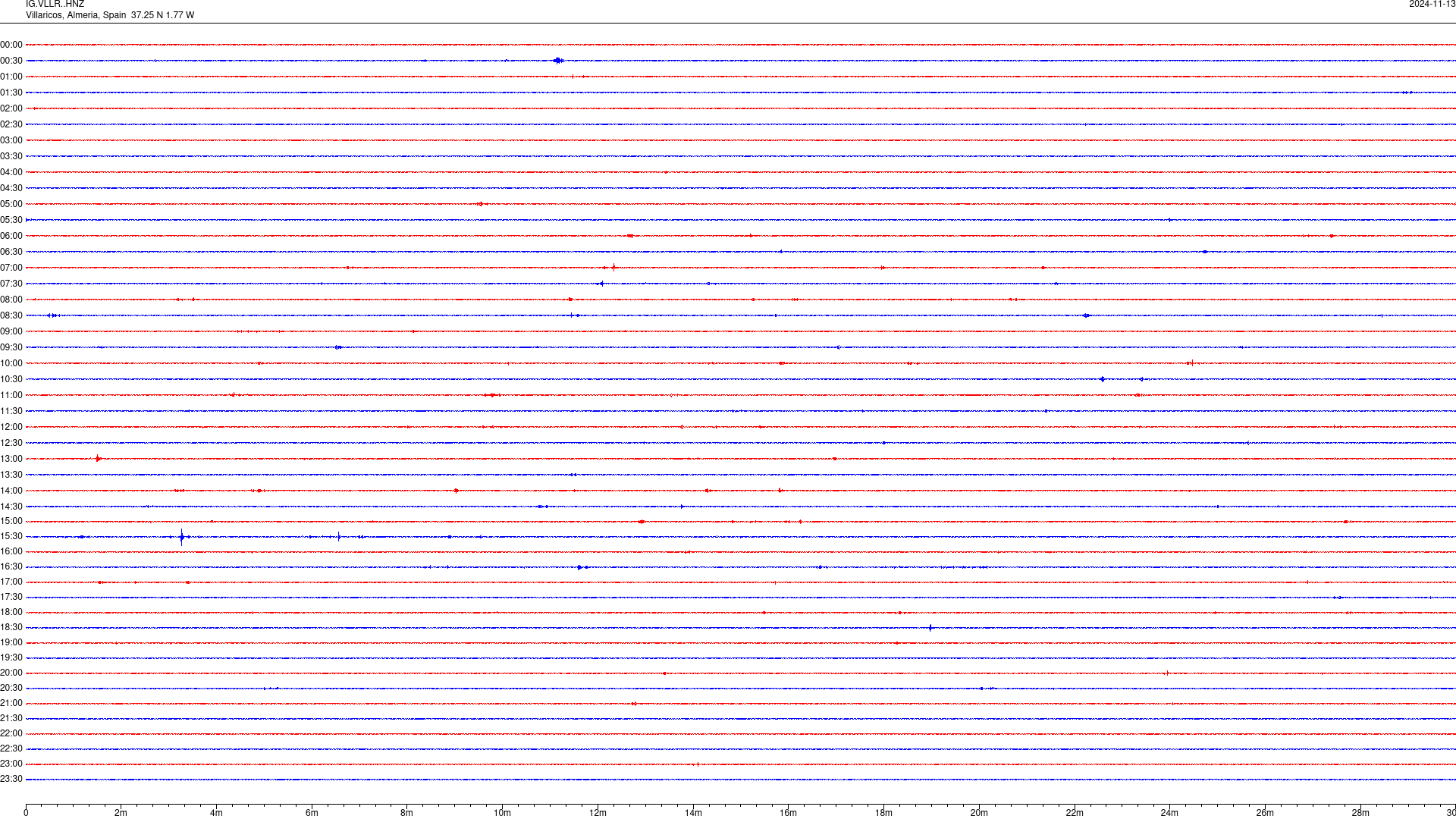This screenshot has width=1456, height=819.
Task: Select the 05:30 trace time label
Action: click(11, 220)
